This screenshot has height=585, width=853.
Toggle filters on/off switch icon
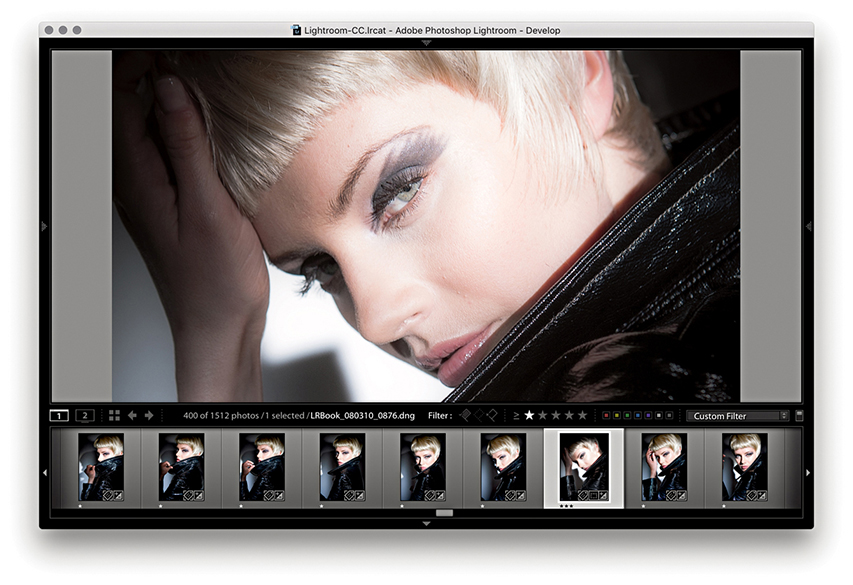point(799,416)
